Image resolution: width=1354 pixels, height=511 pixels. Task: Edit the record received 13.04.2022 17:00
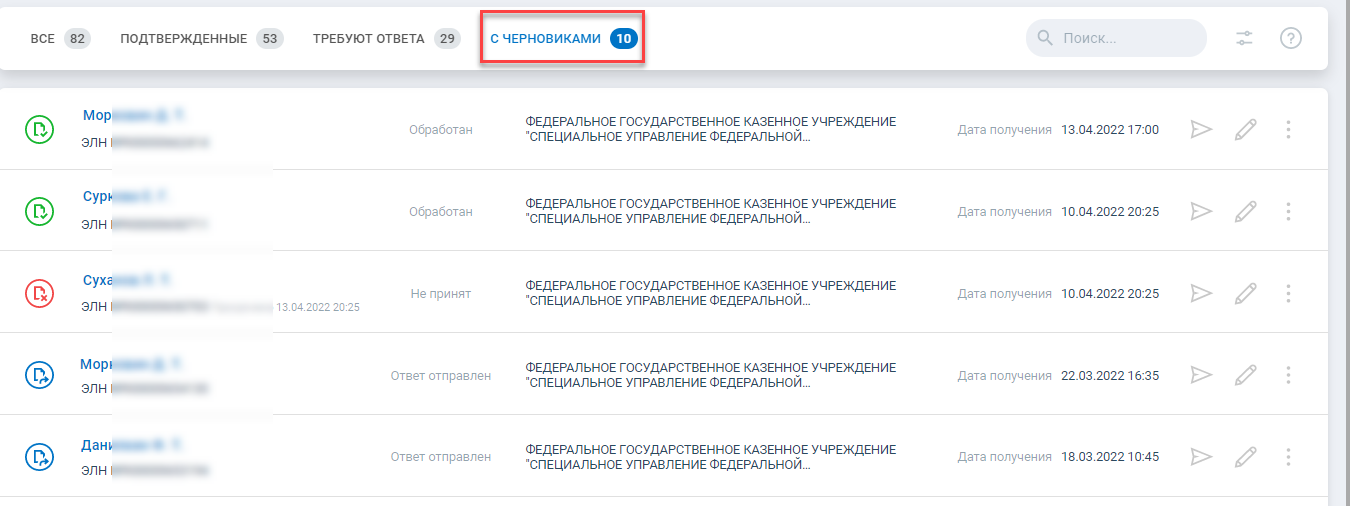pyautogui.click(x=1245, y=129)
